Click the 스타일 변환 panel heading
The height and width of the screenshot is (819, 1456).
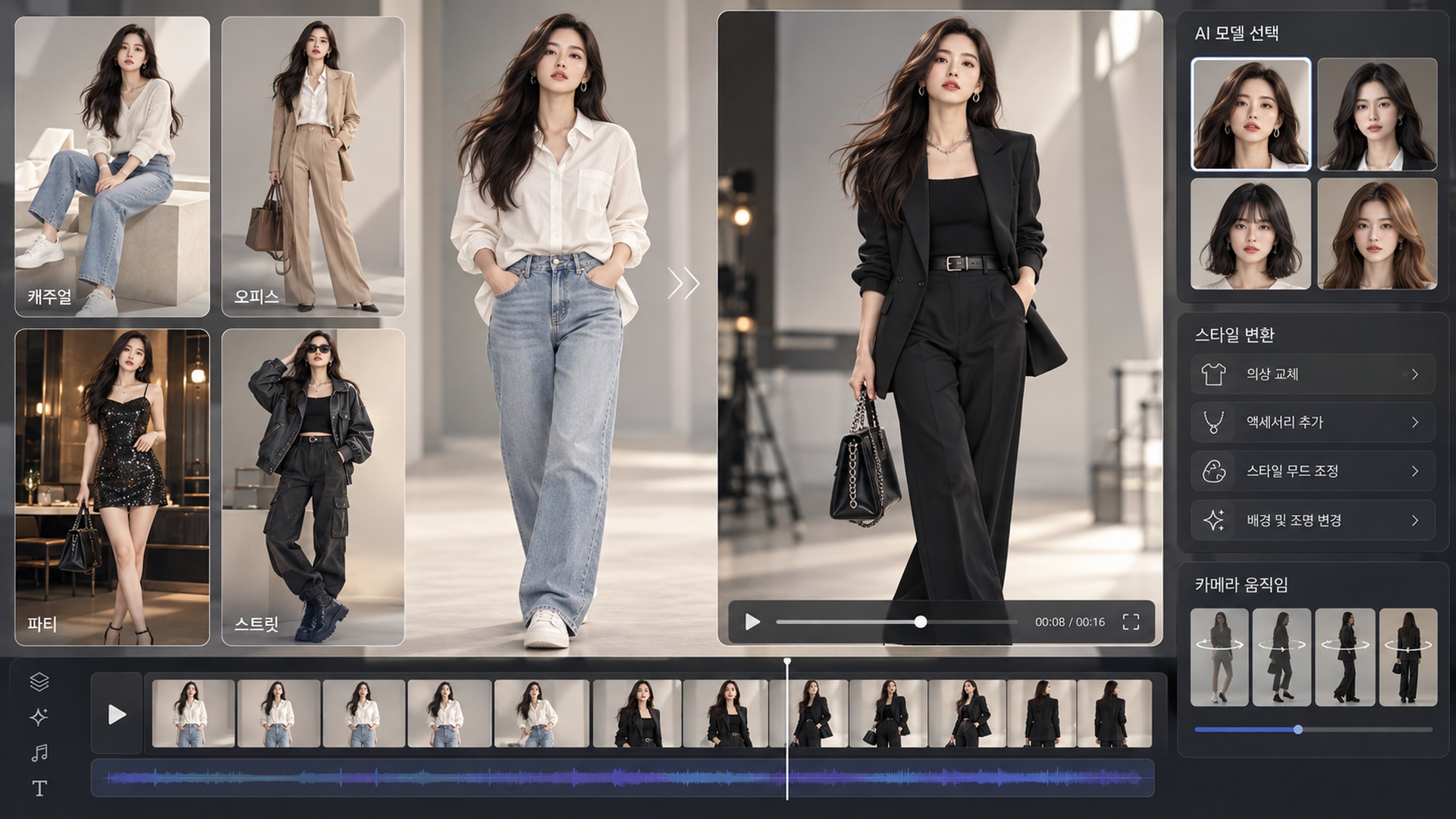(1235, 335)
